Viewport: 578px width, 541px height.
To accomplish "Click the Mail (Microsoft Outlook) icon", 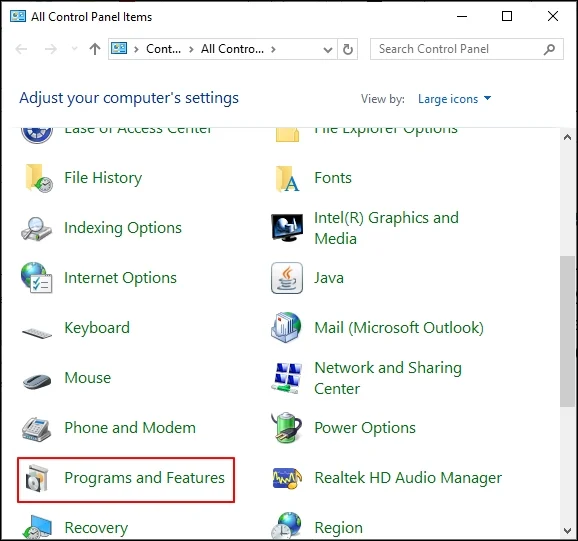I will (286, 327).
